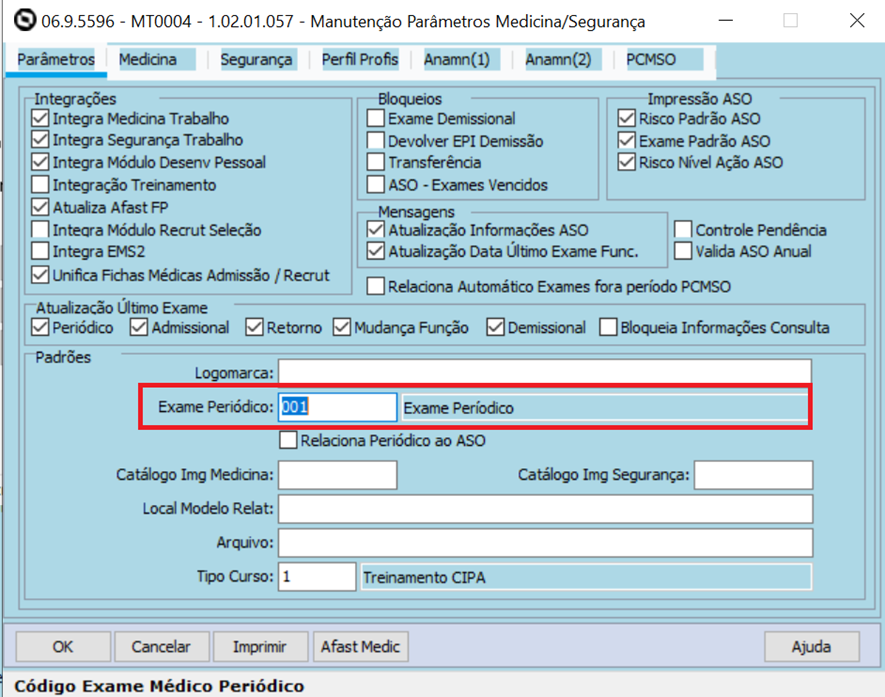Select the PCMSO tab

[653, 59]
